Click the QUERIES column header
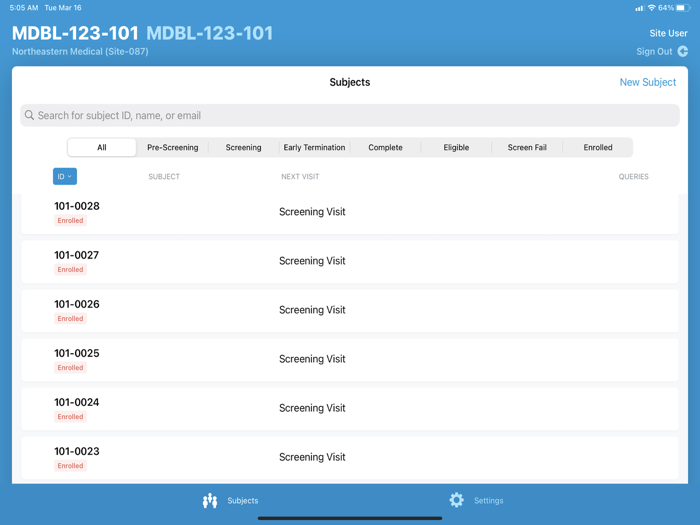 coord(633,177)
